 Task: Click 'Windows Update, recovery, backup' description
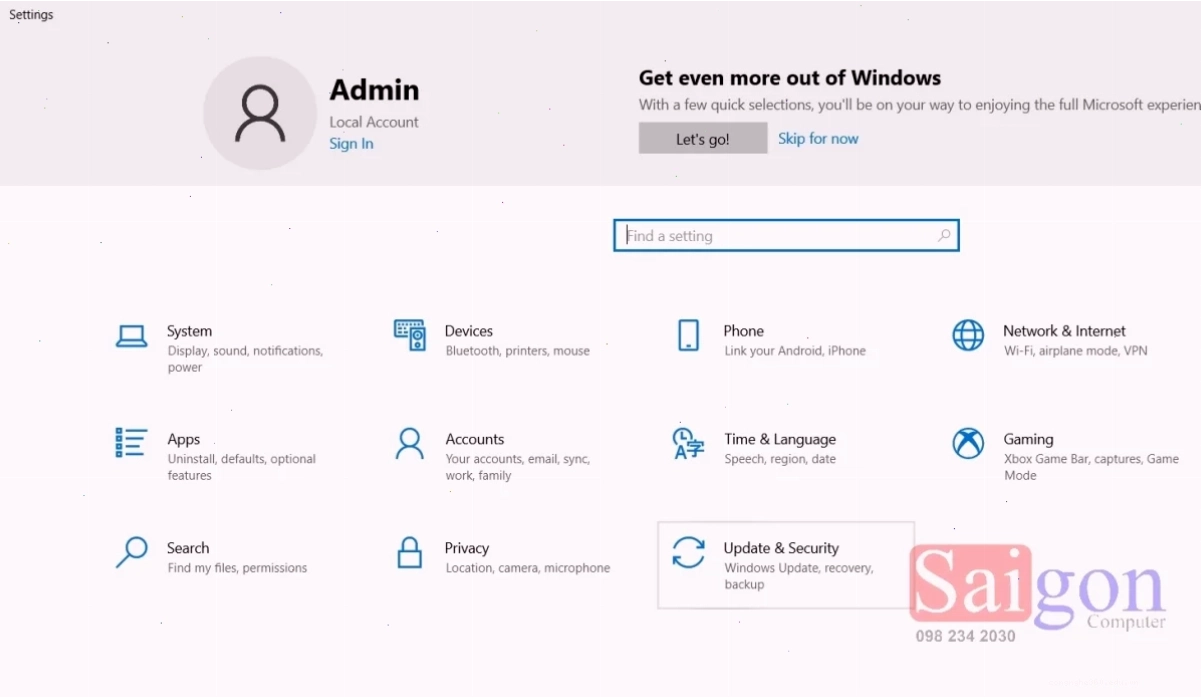pos(799,576)
